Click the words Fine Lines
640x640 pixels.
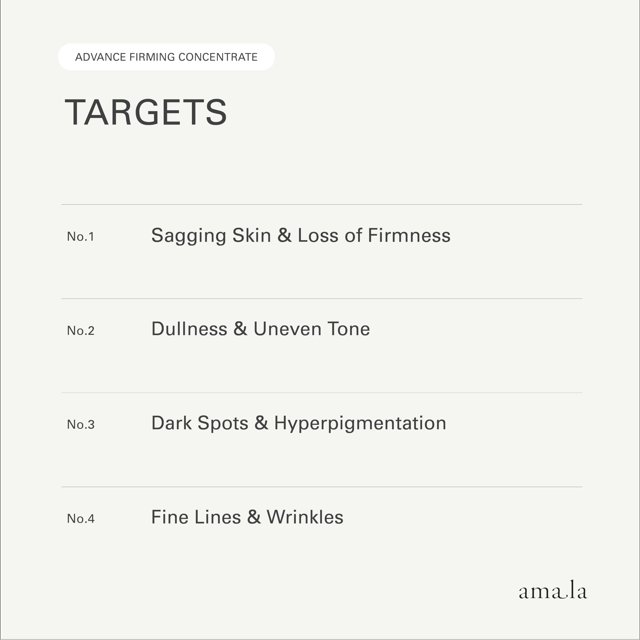[x=196, y=517]
